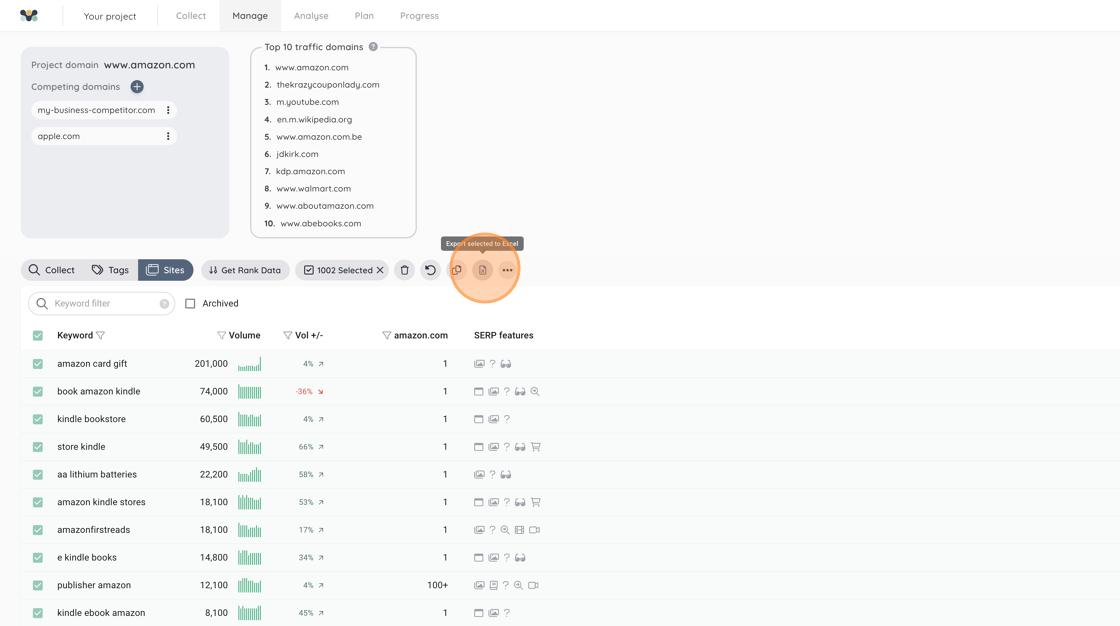
Task: Clear the 1002 Selected with X
Action: point(380,270)
